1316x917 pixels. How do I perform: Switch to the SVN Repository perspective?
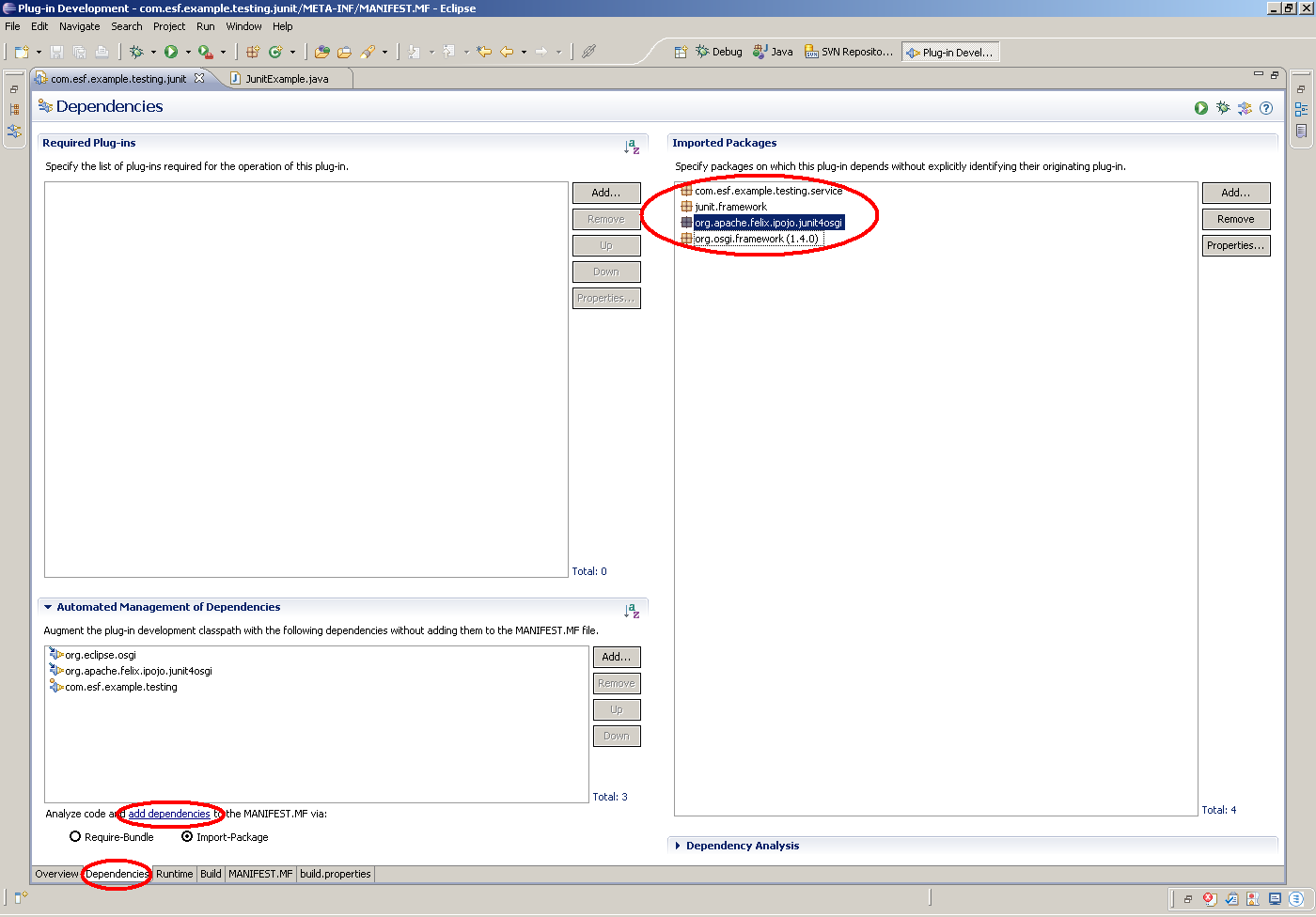click(849, 52)
